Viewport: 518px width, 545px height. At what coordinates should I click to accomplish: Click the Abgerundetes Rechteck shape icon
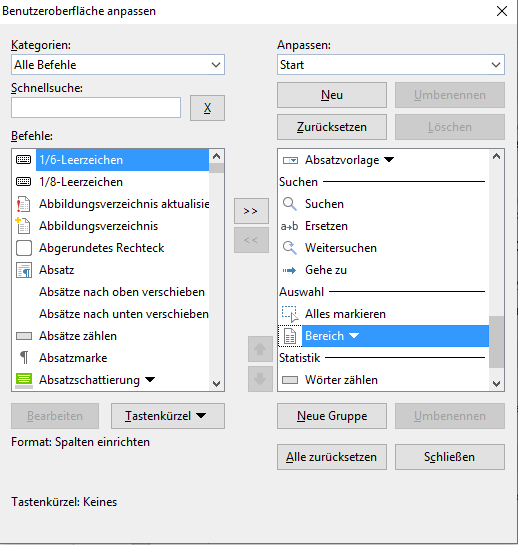point(24,248)
